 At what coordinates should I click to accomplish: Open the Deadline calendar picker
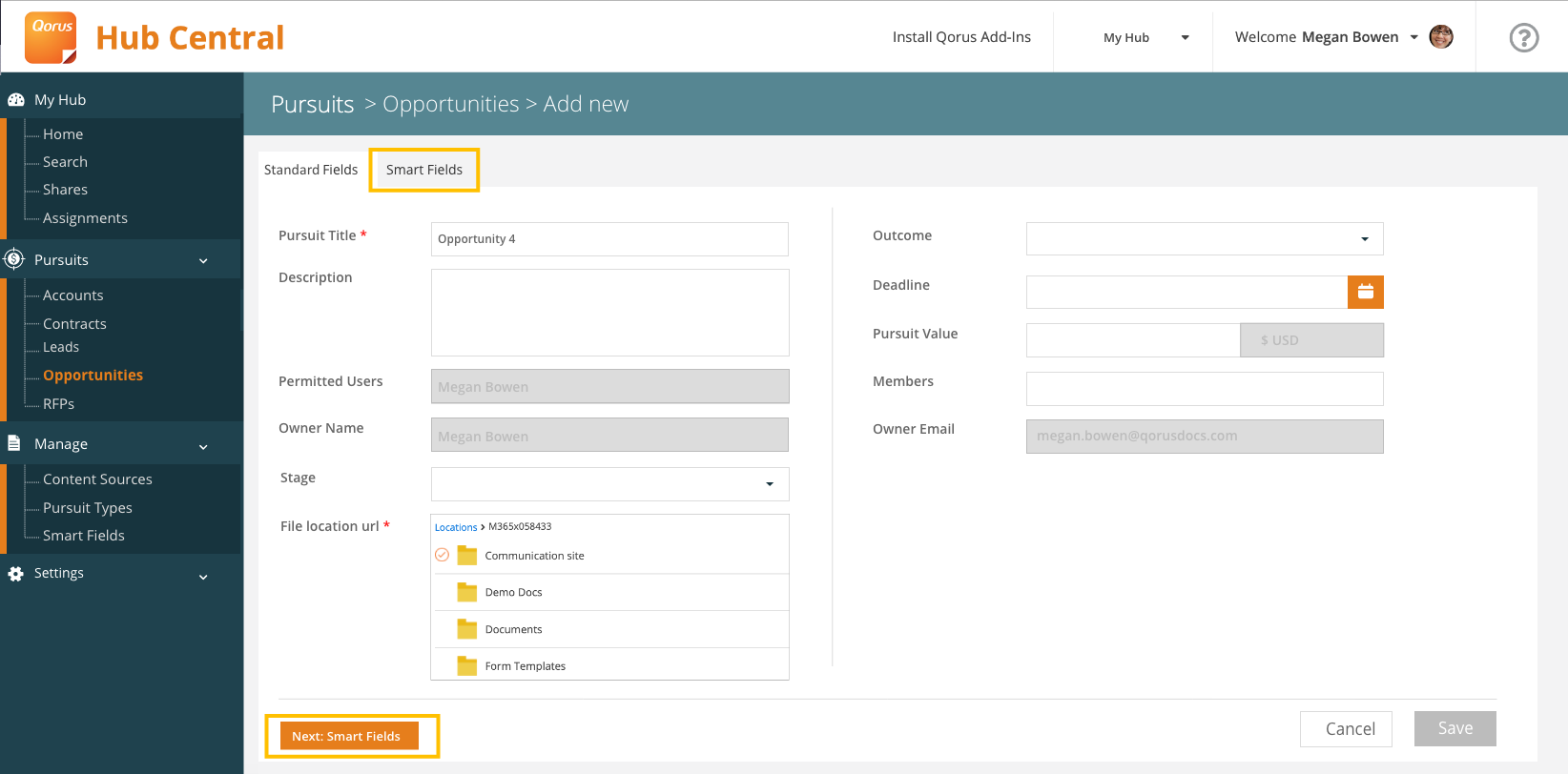1366,292
